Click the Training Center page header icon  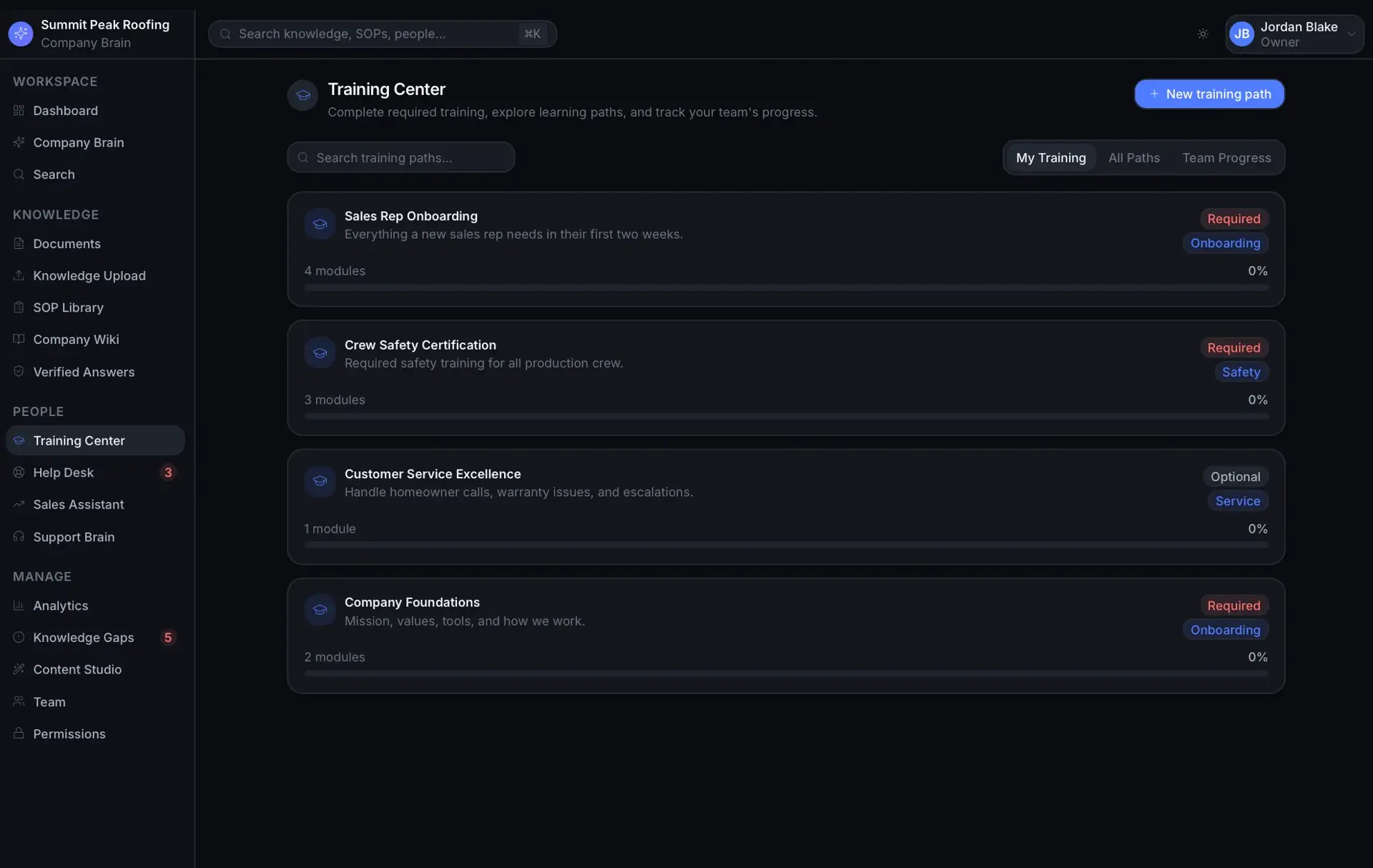tap(302, 95)
